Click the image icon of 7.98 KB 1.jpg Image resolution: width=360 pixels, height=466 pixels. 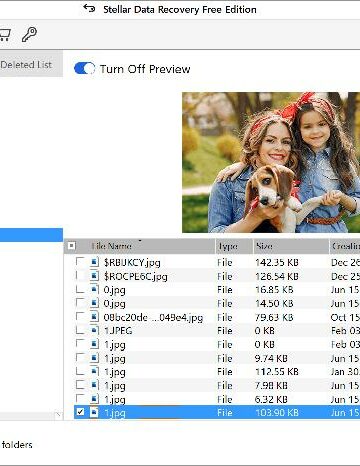(x=94, y=385)
